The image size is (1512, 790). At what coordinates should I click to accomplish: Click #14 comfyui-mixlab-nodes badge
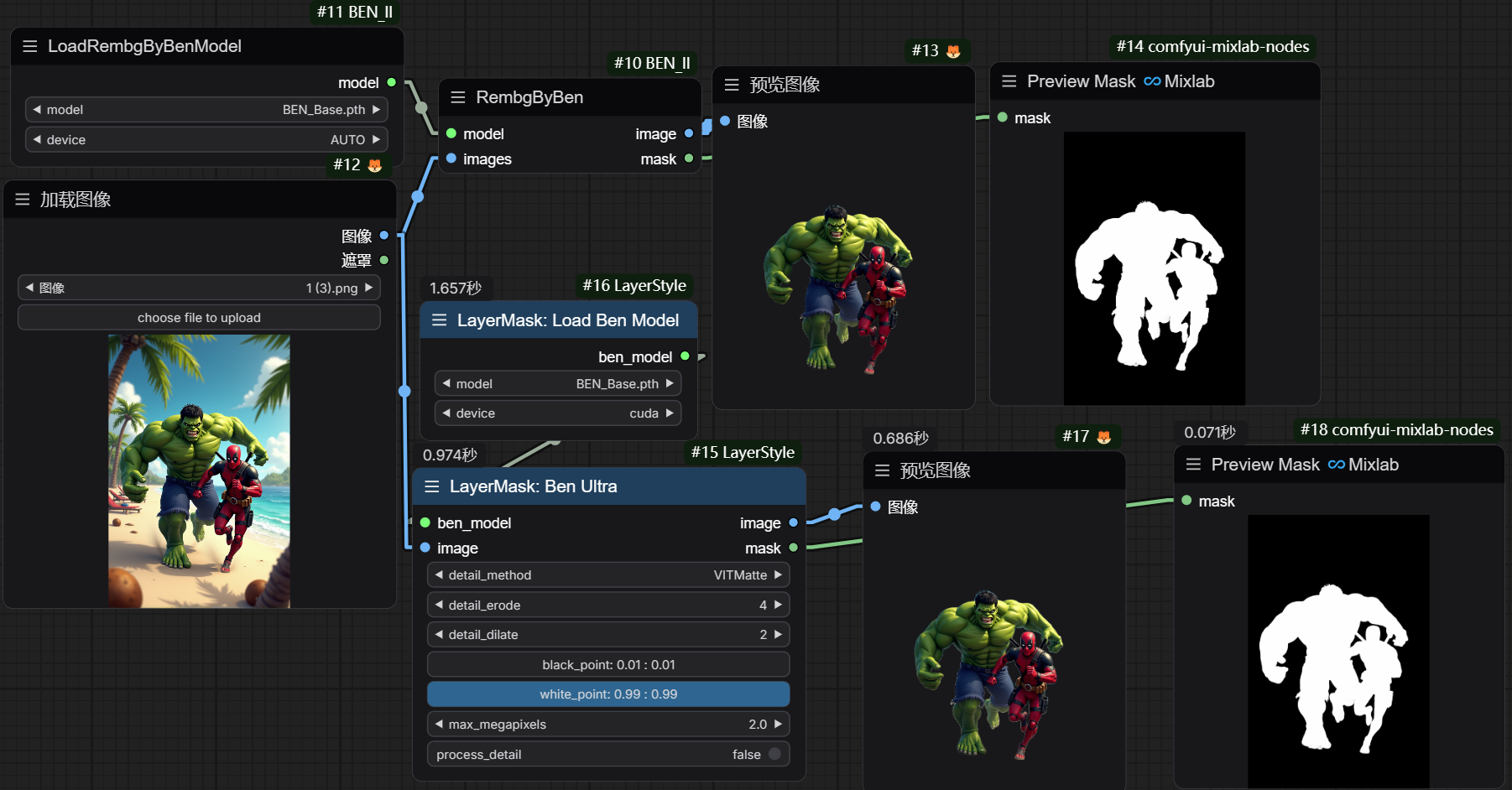(1212, 47)
